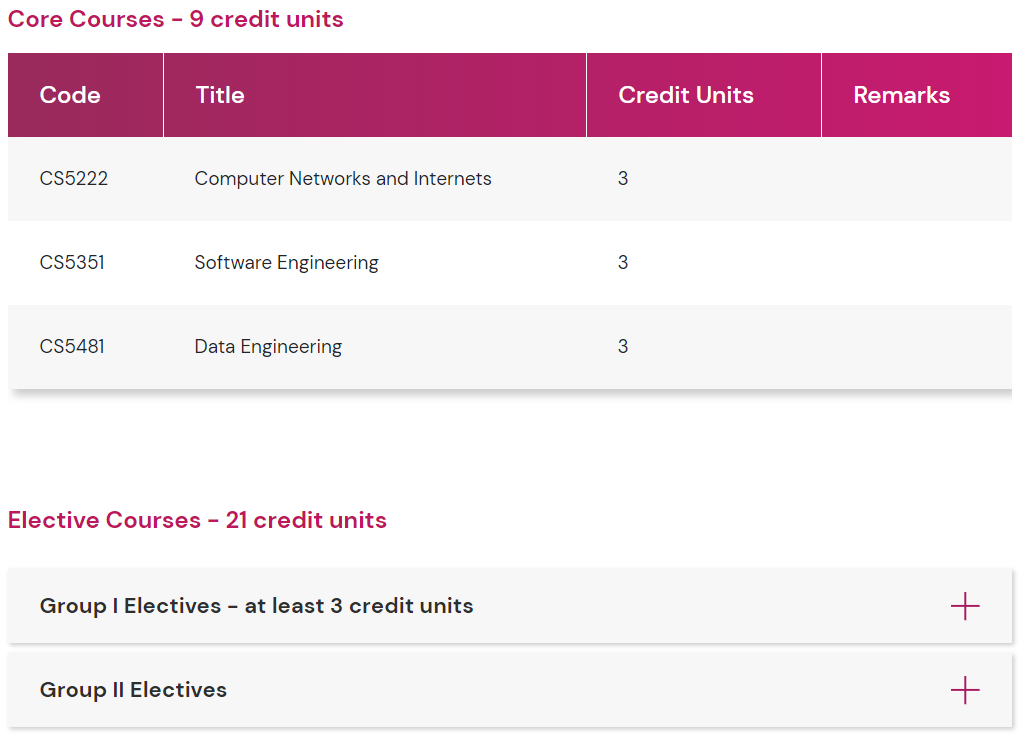Click the plus icon for Group II Electives
The width and height of the screenshot is (1020, 735).
pos(964,690)
